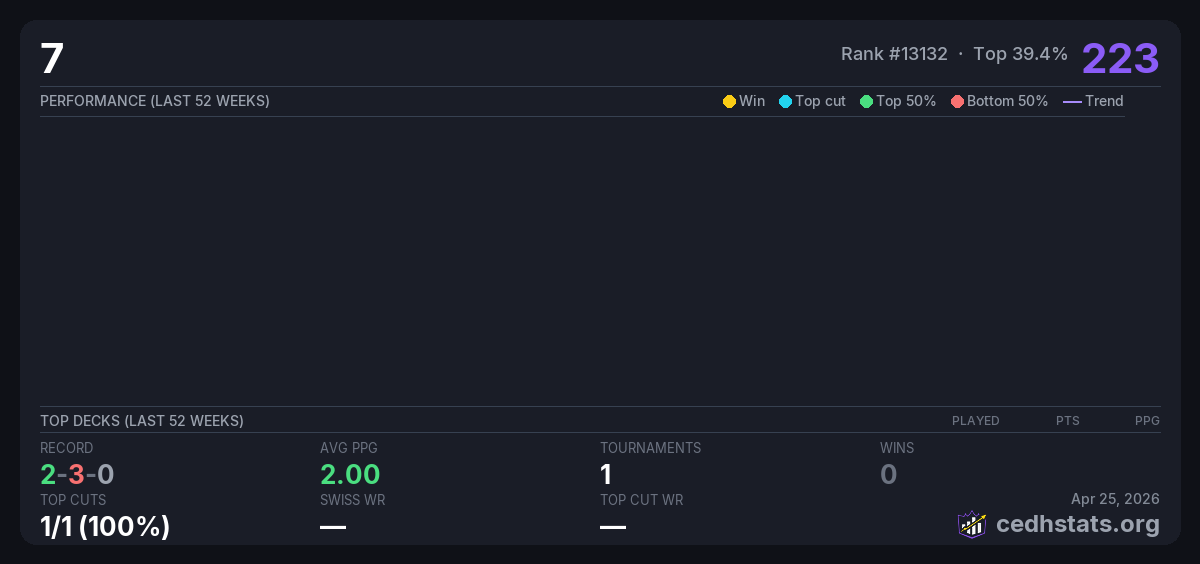
Task: Toggle the red Bottom 50% legend marker
Action: point(957,101)
